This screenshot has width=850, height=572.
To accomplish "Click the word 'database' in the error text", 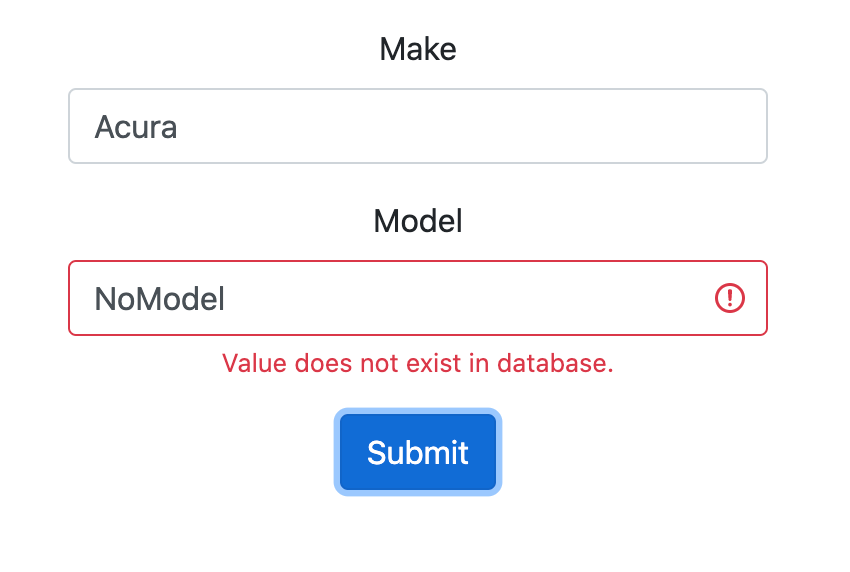I will (x=555, y=363).
